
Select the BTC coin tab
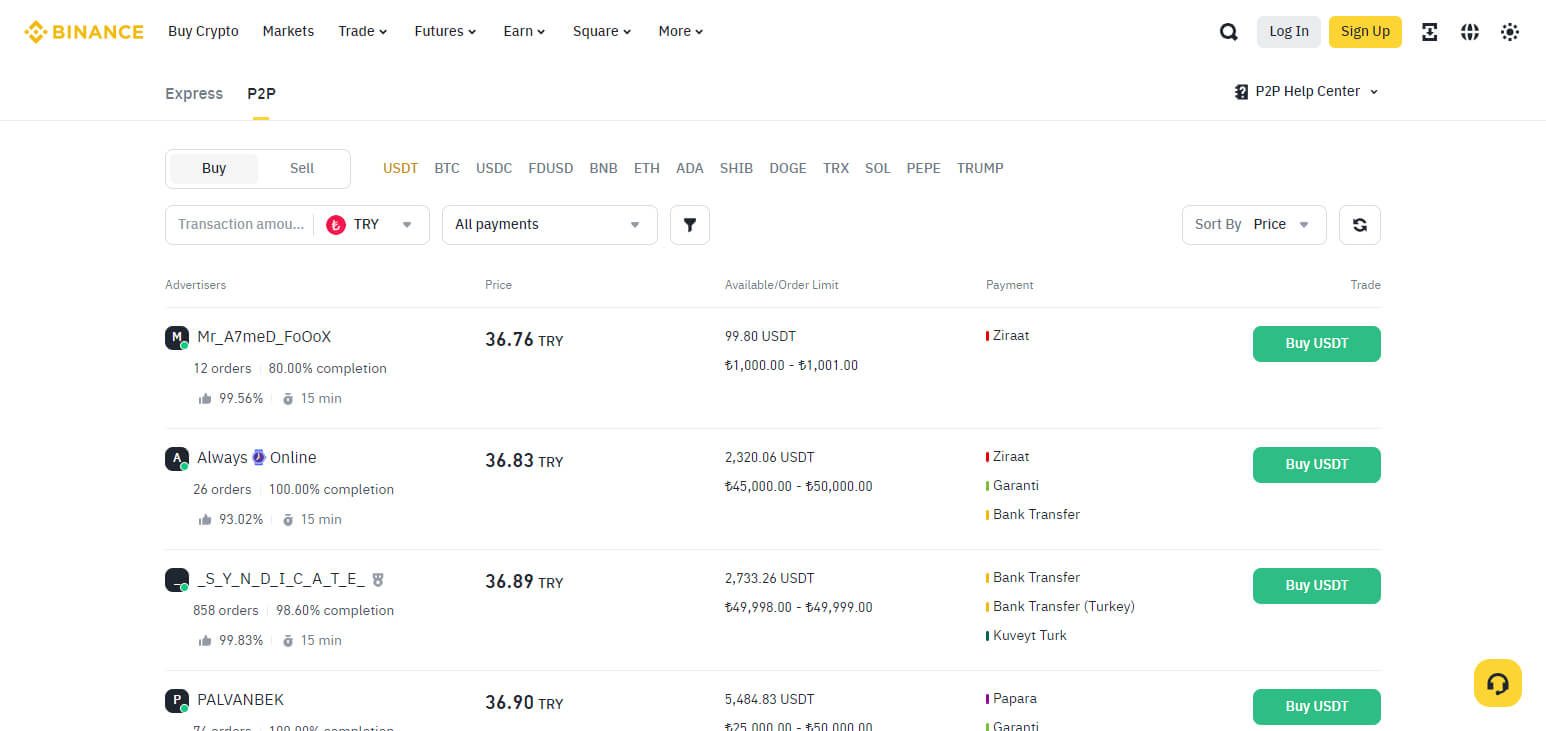[447, 169]
